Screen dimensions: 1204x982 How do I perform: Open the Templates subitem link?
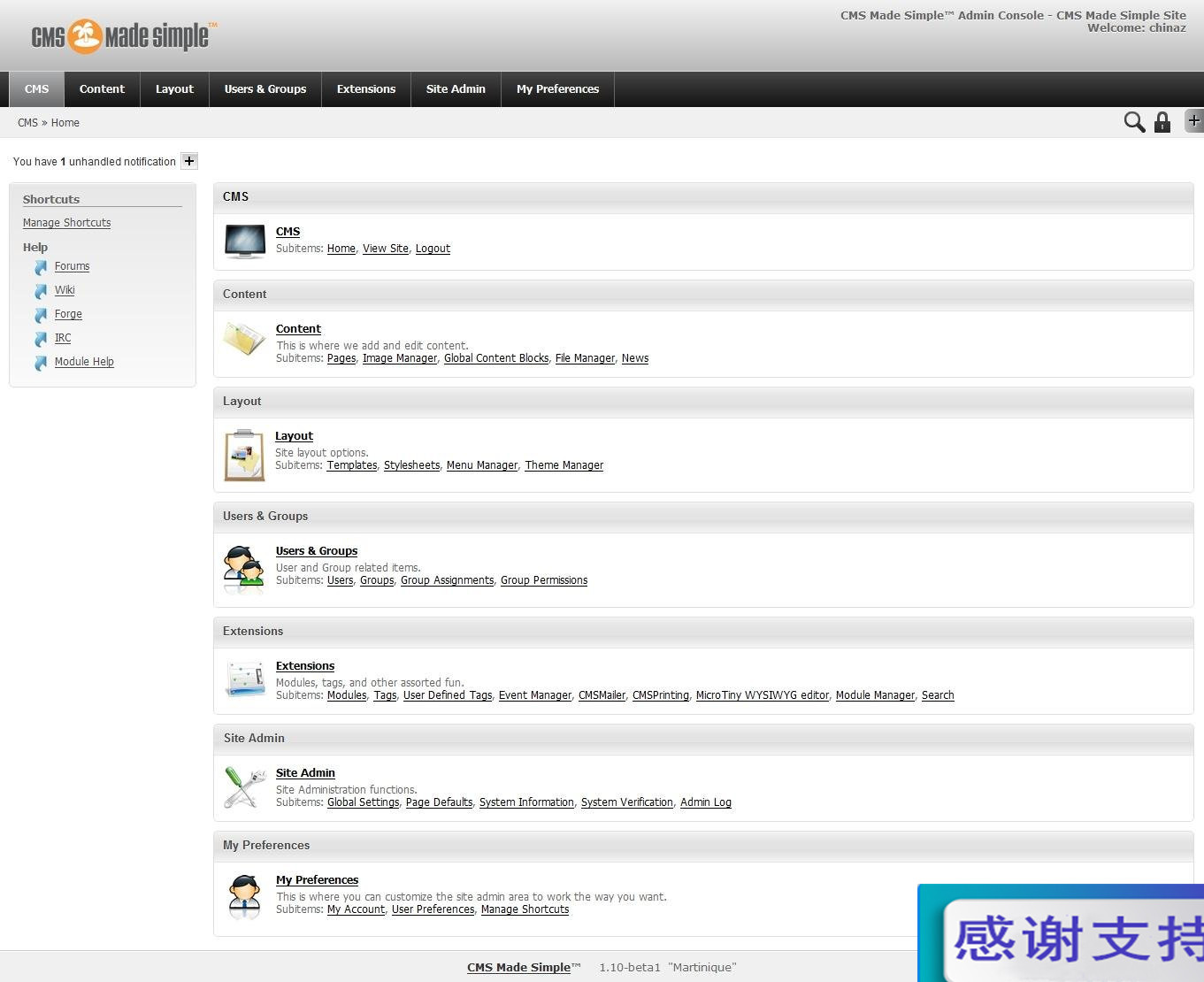352,465
